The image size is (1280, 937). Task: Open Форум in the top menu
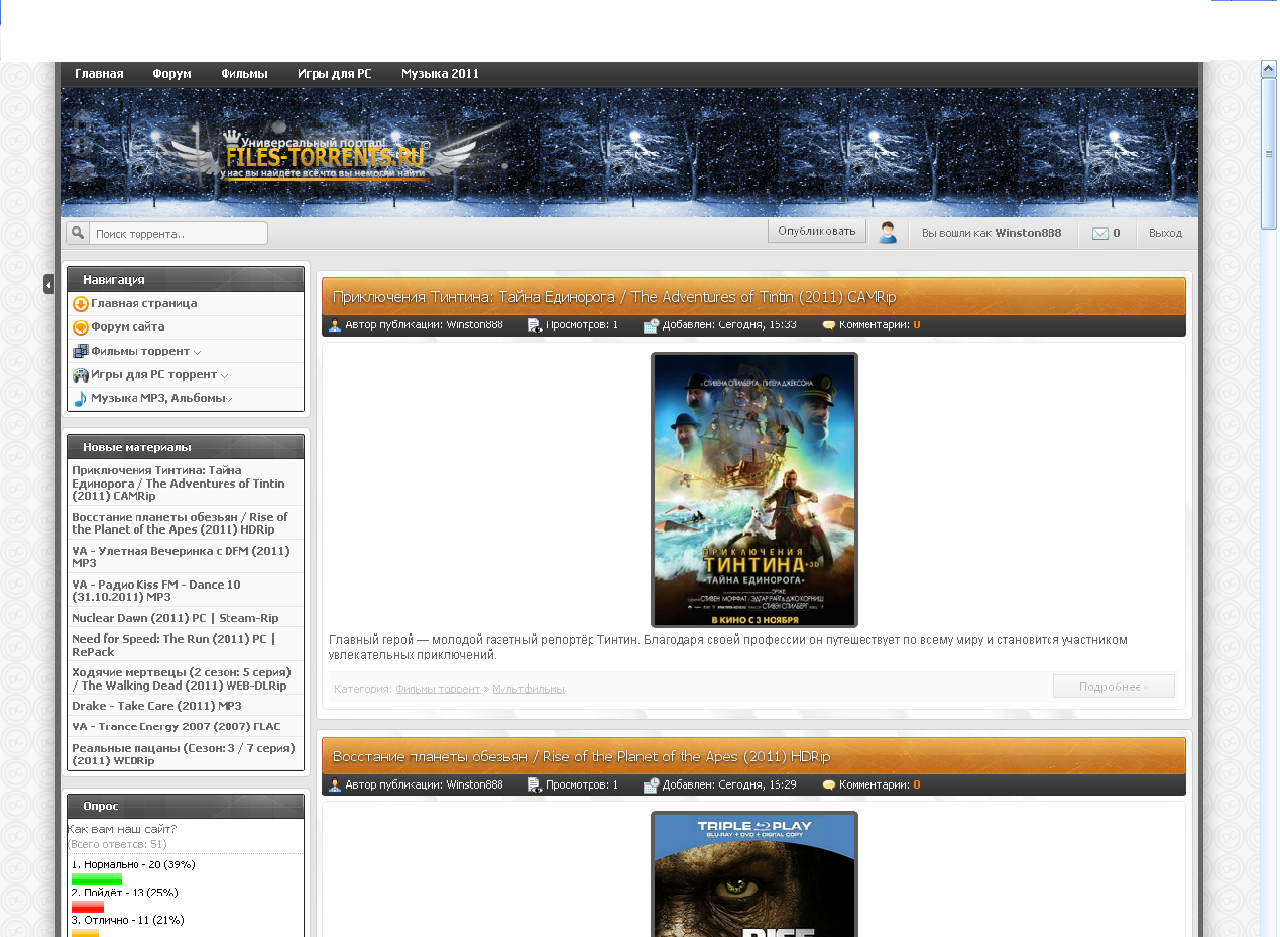[x=172, y=74]
